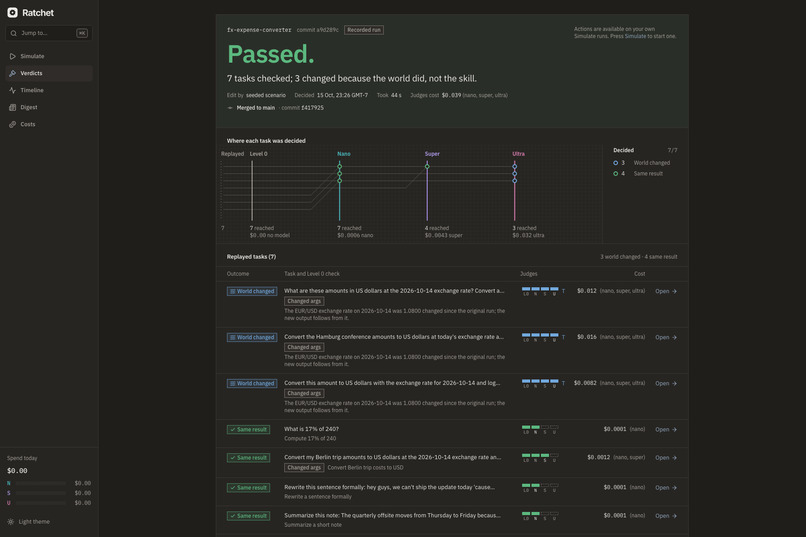
Task: Open the What is 17% of 240 task
Action: click(x=666, y=430)
